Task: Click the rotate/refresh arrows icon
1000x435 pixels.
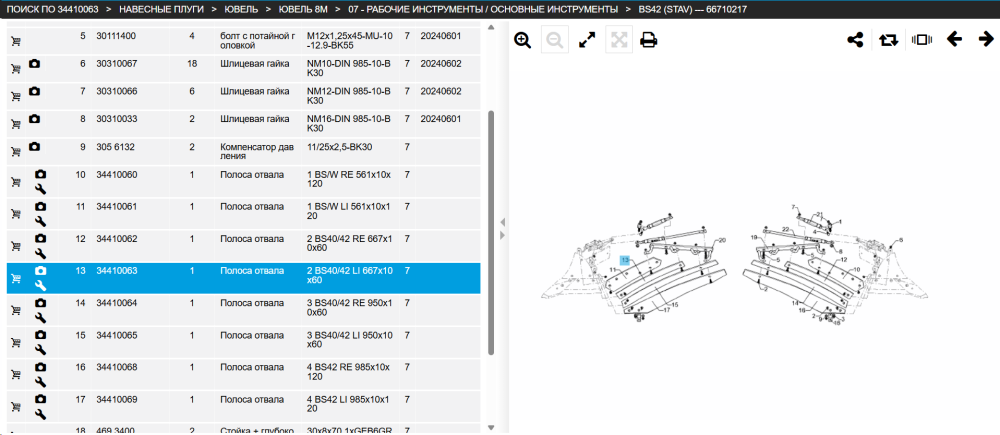Action: coord(888,40)
